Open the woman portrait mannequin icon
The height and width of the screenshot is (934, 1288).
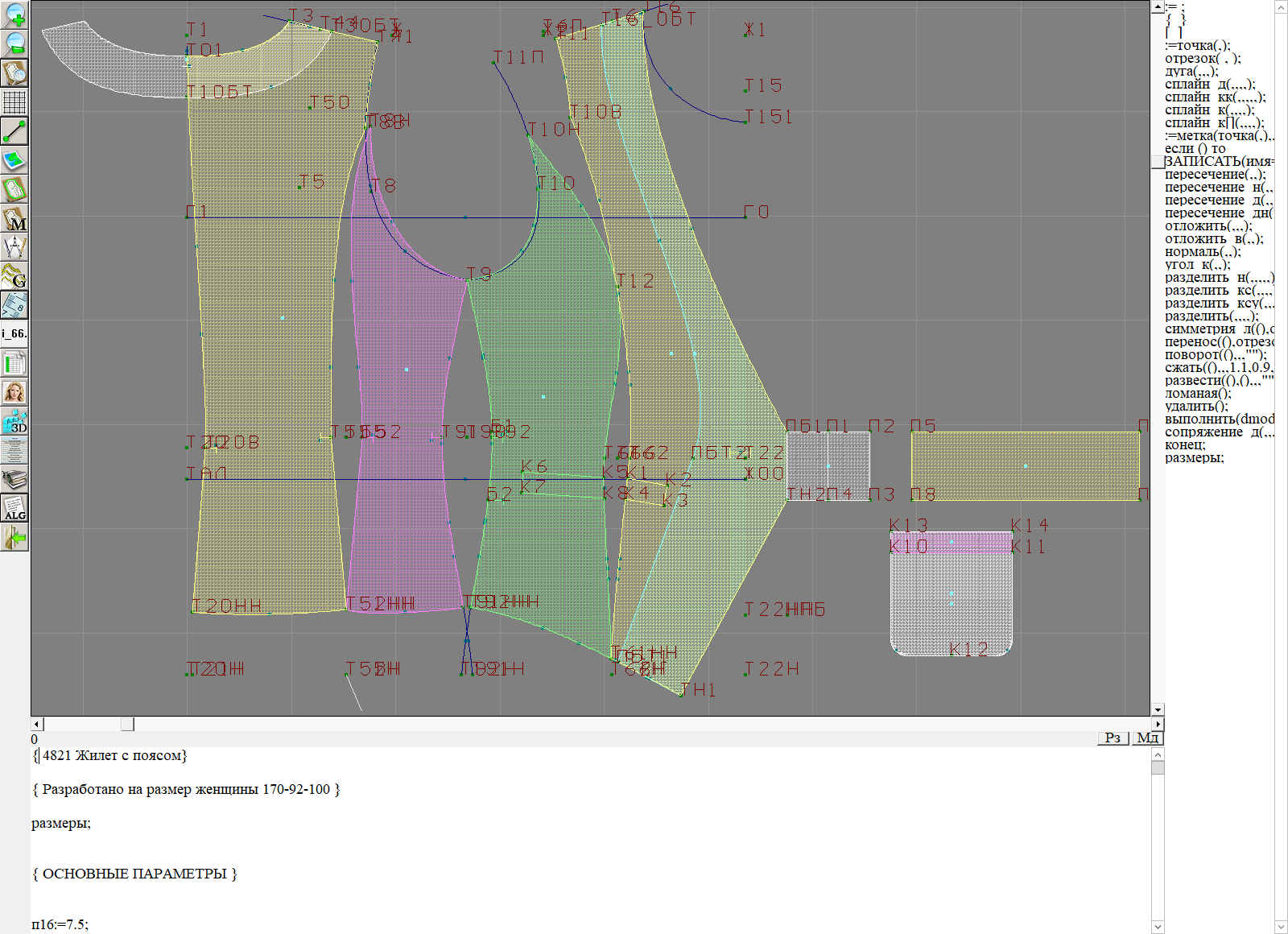[14, 392]
